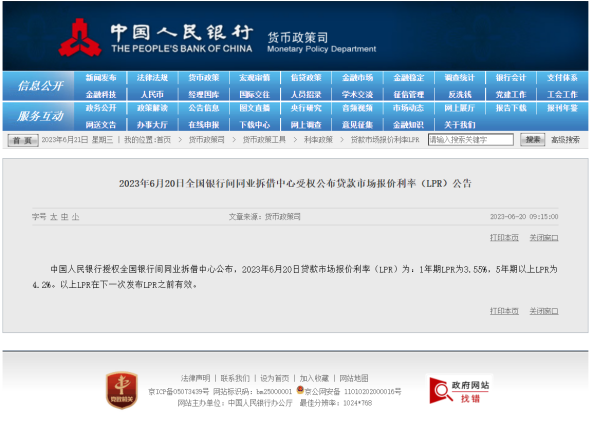593x430 pixels.
Task: Click the police badge icon beside 京公网安备
Action: pos(300,390)
